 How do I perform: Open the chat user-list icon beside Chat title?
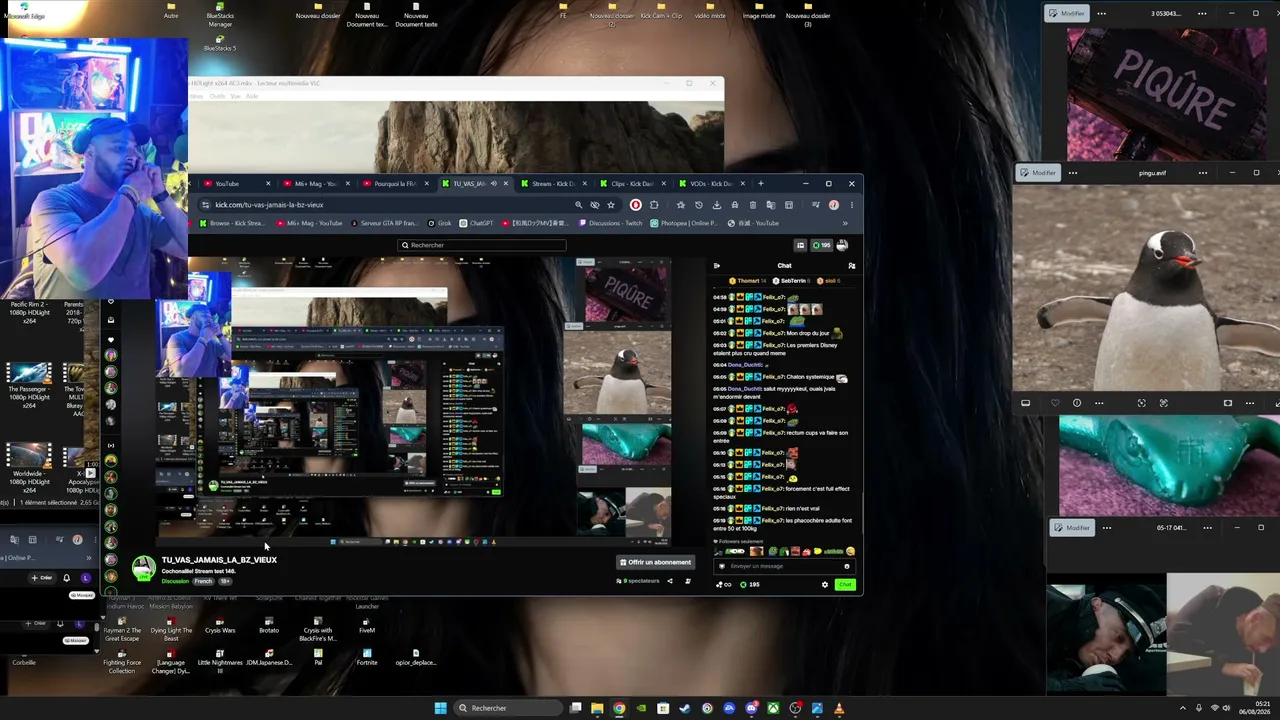[x=851, y=266]
